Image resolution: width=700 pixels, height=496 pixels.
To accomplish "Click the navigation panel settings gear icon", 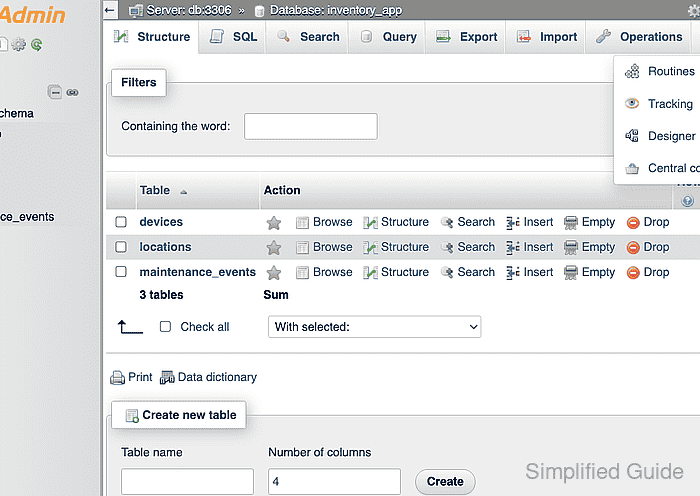I will 18,44.
